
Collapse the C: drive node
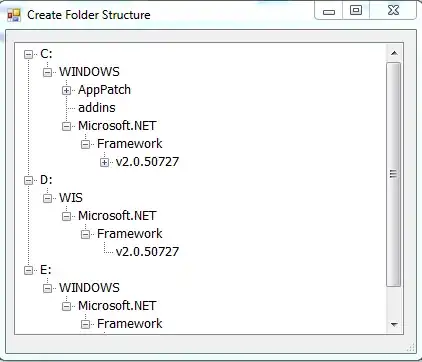click(x=29, y=54)
